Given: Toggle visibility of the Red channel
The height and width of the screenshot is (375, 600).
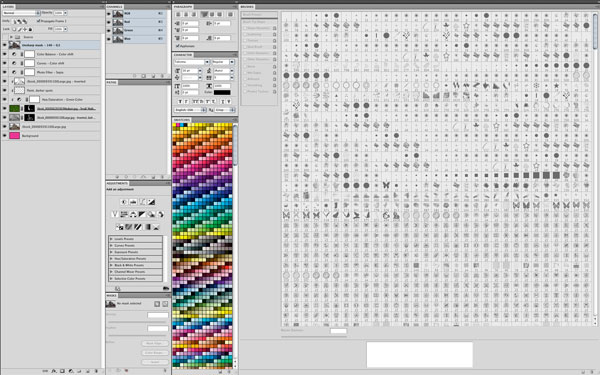Looking at the screenshot, I should point(109,22).
